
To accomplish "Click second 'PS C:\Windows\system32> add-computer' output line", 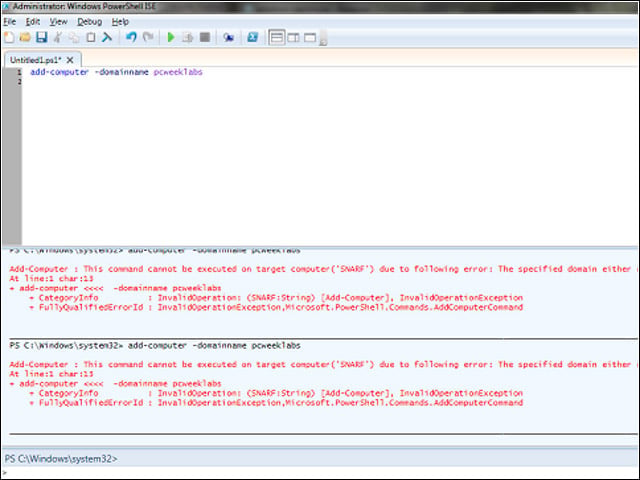I will pyautogui.click(x=155, y=346).
